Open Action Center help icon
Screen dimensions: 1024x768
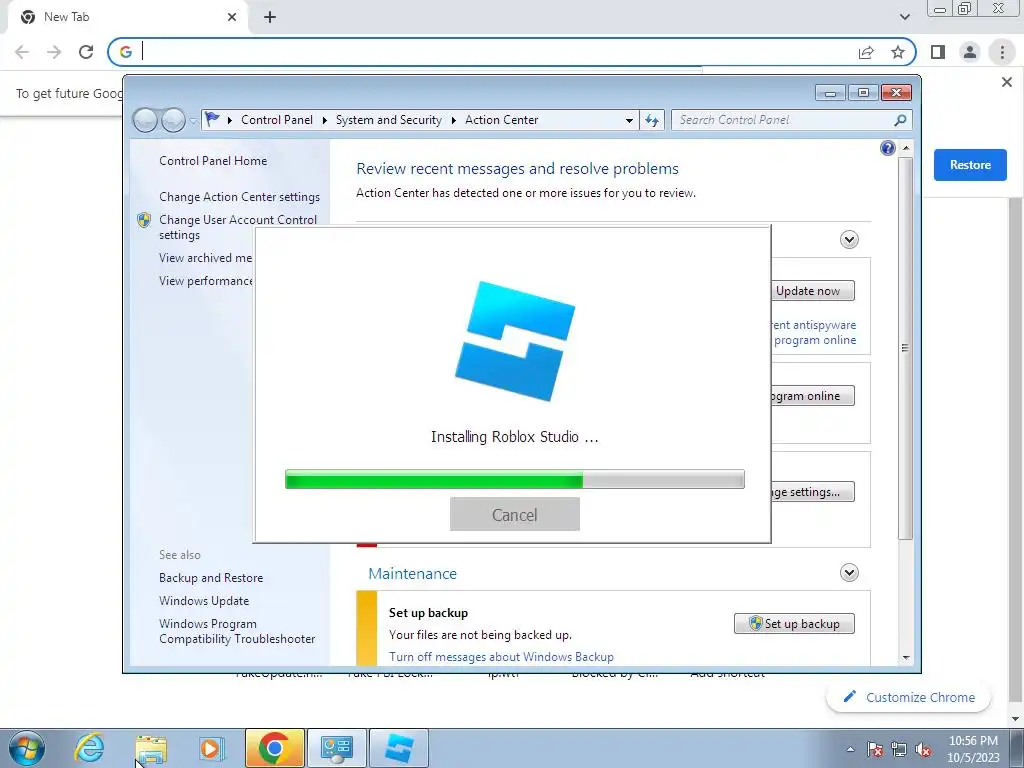(x=888, y=148)
